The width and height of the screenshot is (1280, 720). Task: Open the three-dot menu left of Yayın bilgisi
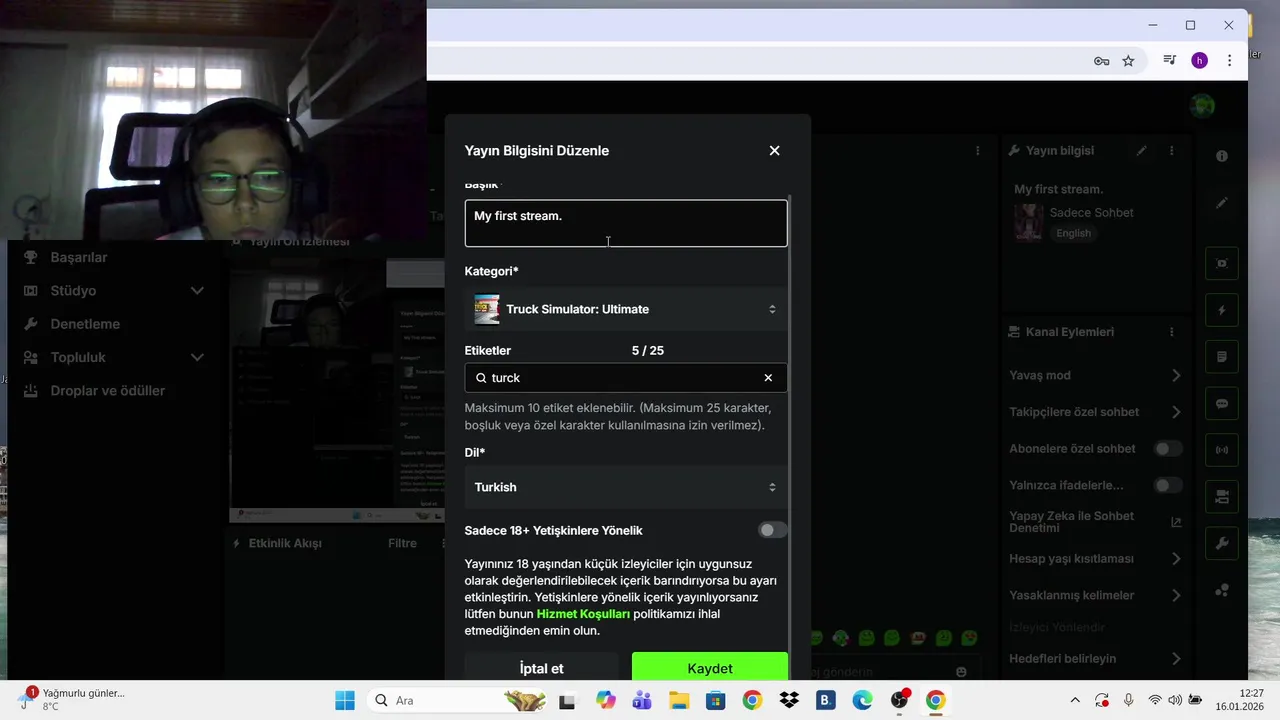coord(978,151)
